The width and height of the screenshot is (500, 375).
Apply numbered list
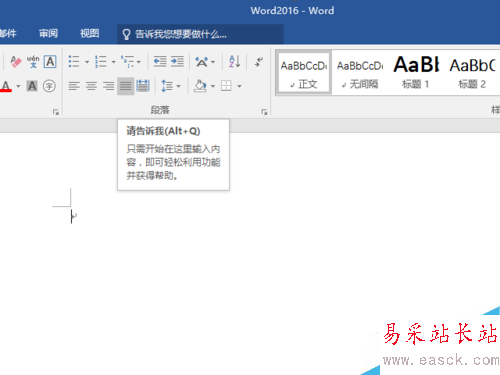(100, 62)
